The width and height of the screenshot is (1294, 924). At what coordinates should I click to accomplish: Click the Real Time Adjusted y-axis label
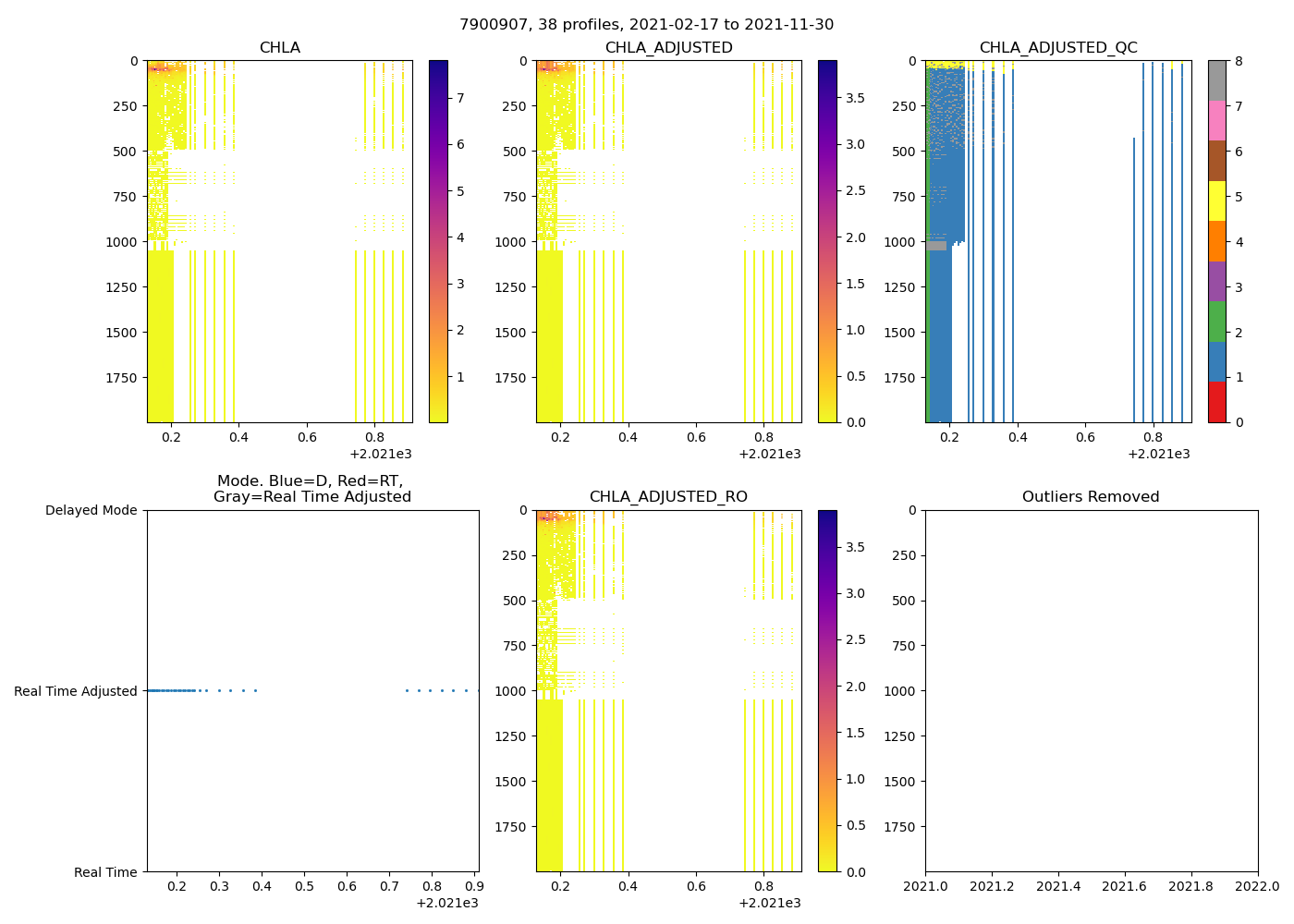click(76, 691)
